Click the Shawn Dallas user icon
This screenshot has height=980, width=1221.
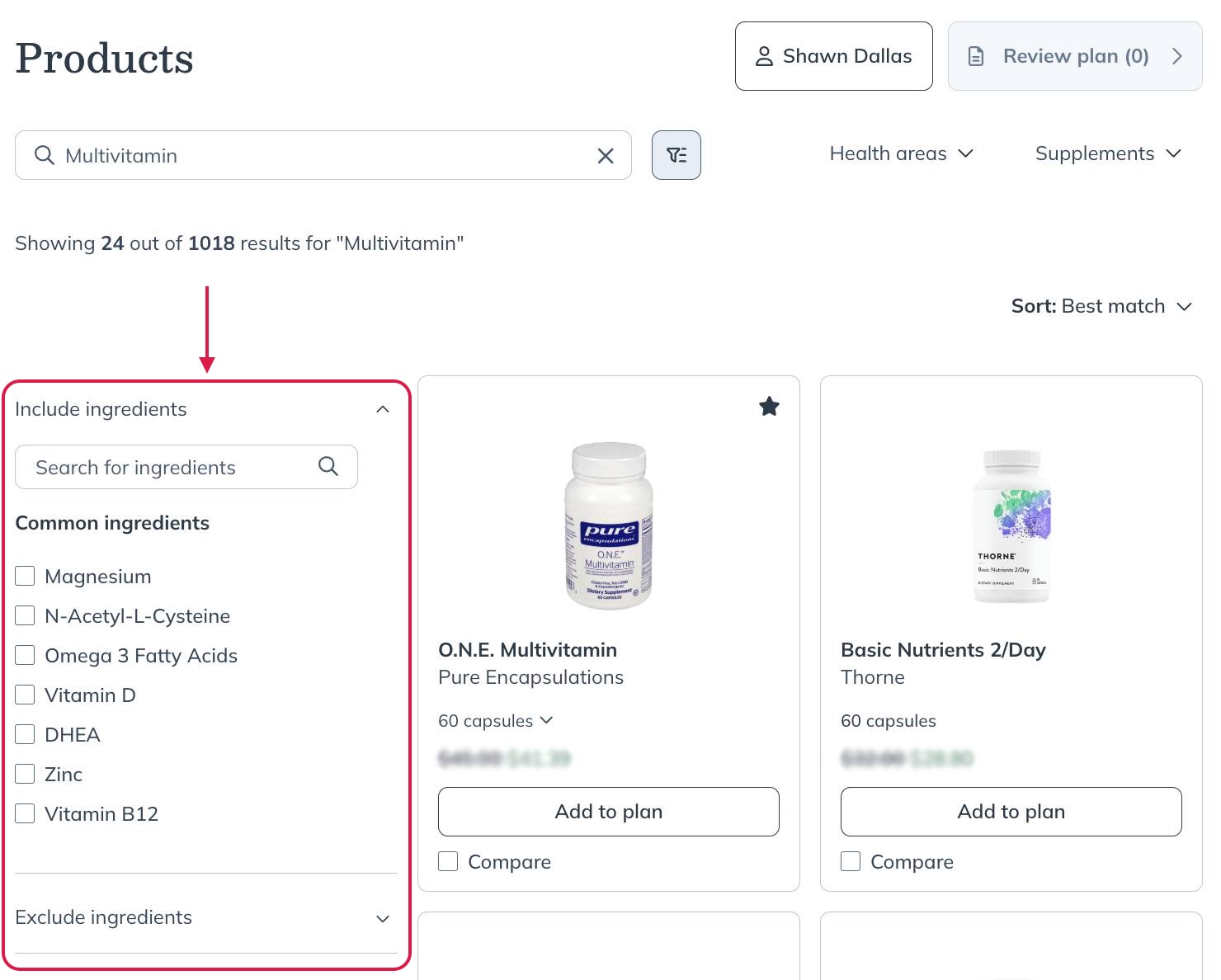click(764, 56)
